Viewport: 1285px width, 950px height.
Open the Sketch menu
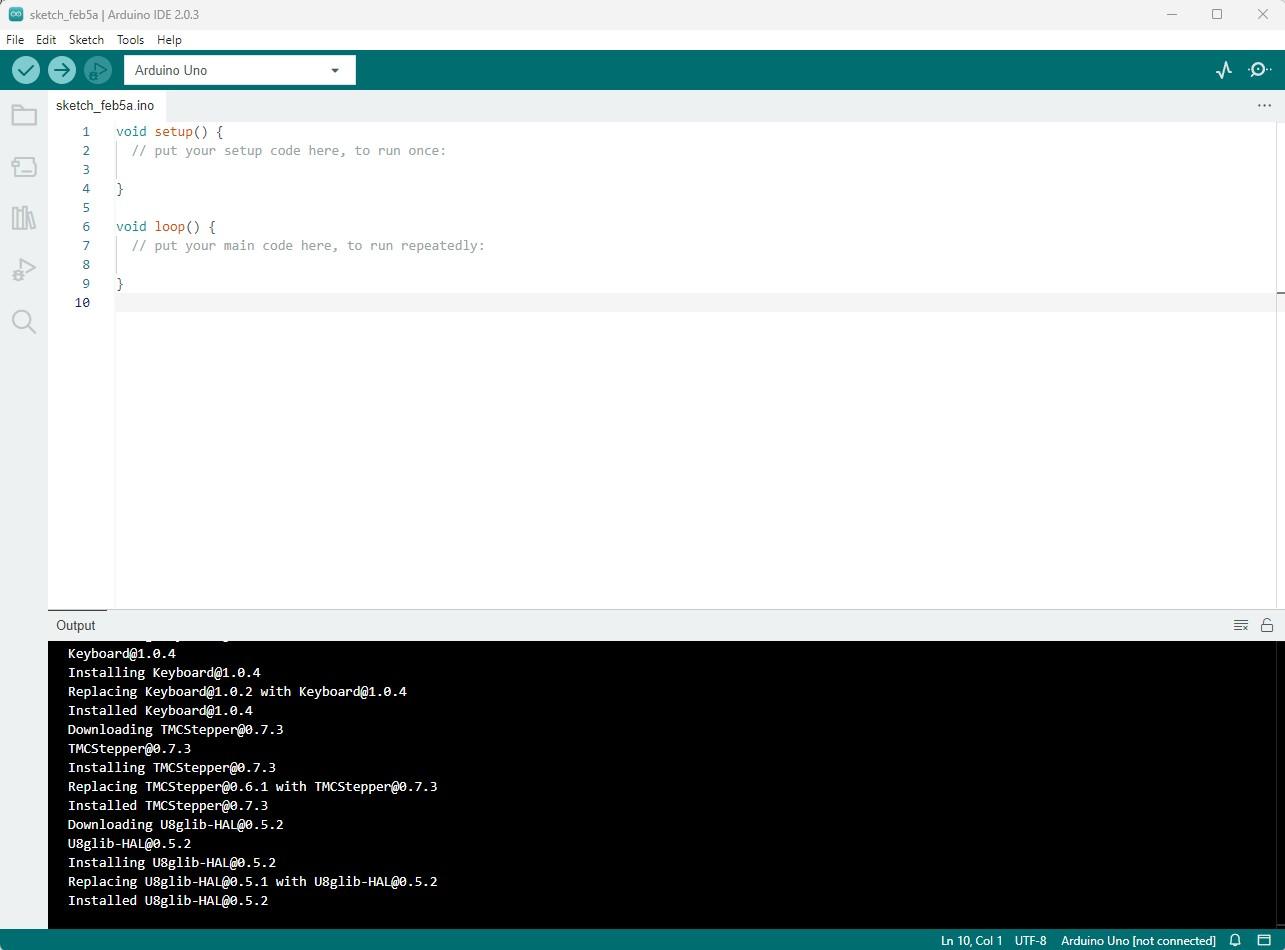click(86, 40)
